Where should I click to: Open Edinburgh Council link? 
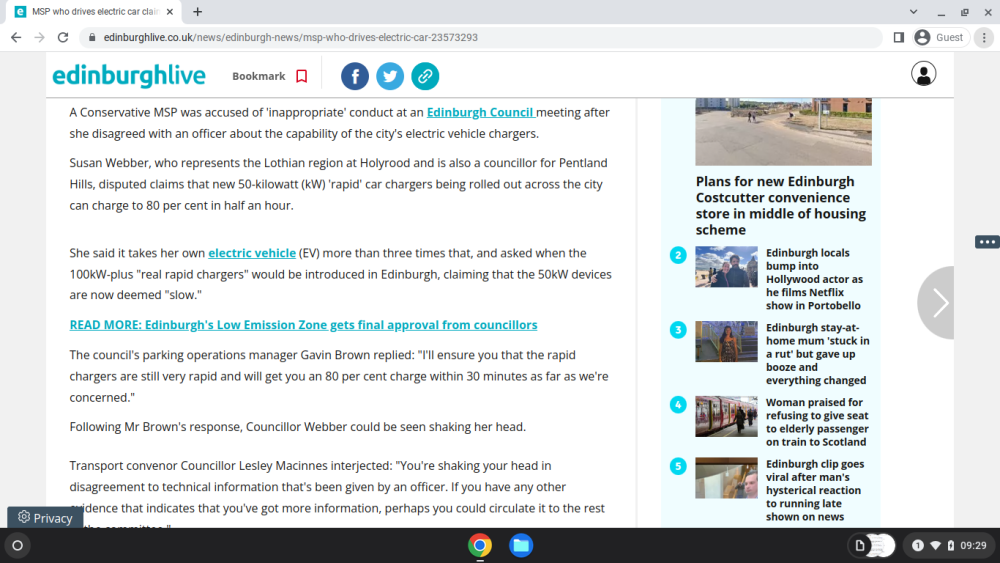tap(480, 112)
